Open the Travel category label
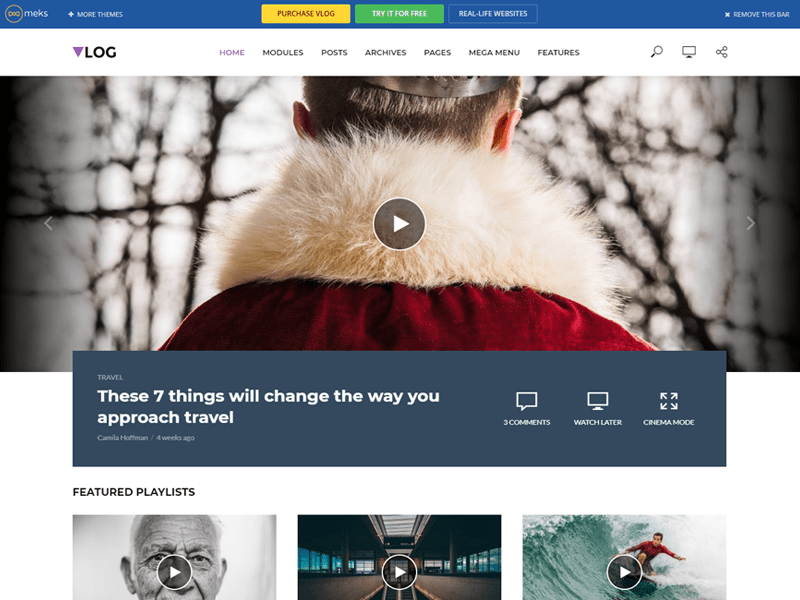Image resolution: width=800 pixels, height=600 pixels. (110, 378)
